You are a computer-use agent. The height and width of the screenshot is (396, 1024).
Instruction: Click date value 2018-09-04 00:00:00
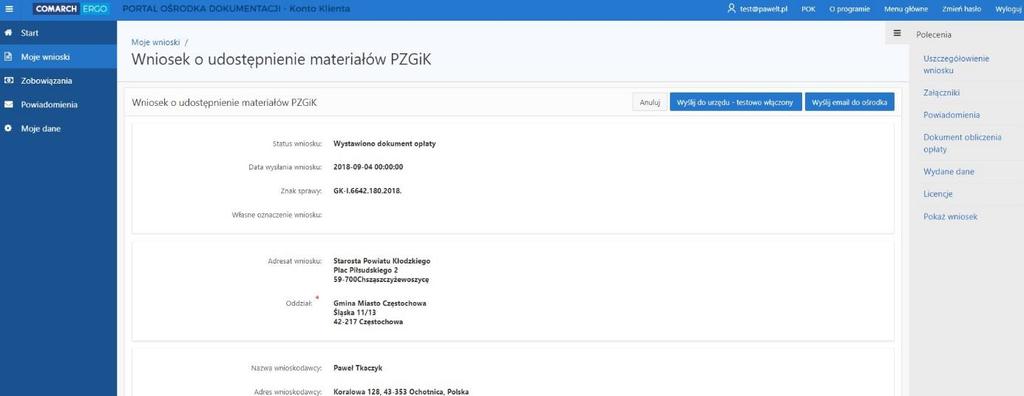coord(368,167)
